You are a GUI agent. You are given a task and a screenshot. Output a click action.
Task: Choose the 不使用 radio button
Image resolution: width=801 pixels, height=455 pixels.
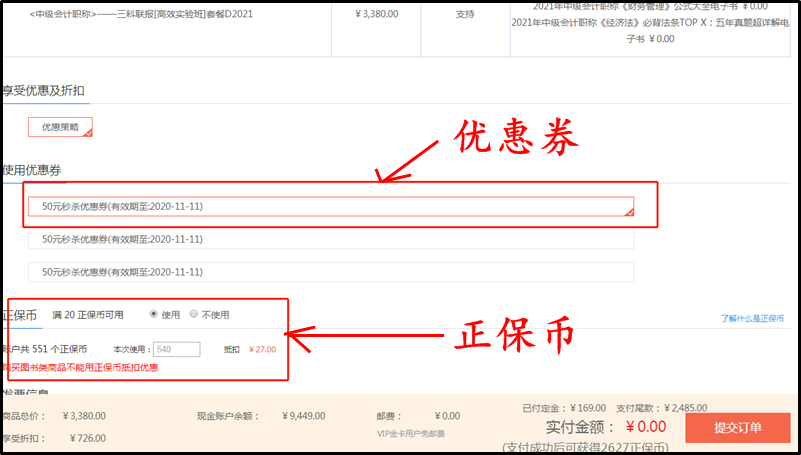pyautogui.click(x=194, y=314)
